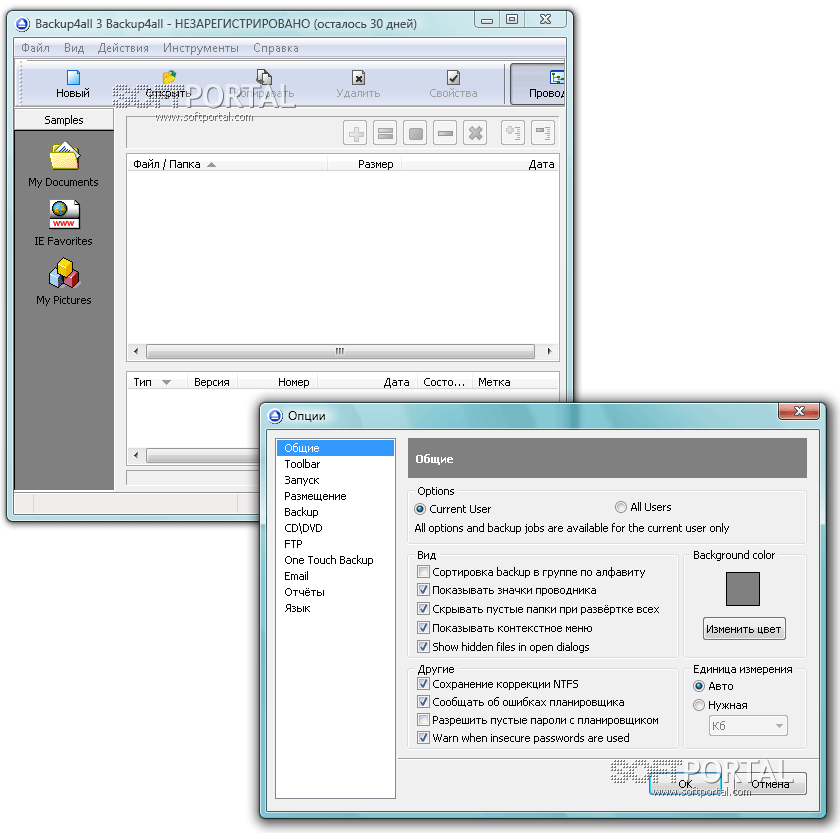Select the Нужная unit radio button
The height and width of the screenshot is (833, 840).
point(699,705)
